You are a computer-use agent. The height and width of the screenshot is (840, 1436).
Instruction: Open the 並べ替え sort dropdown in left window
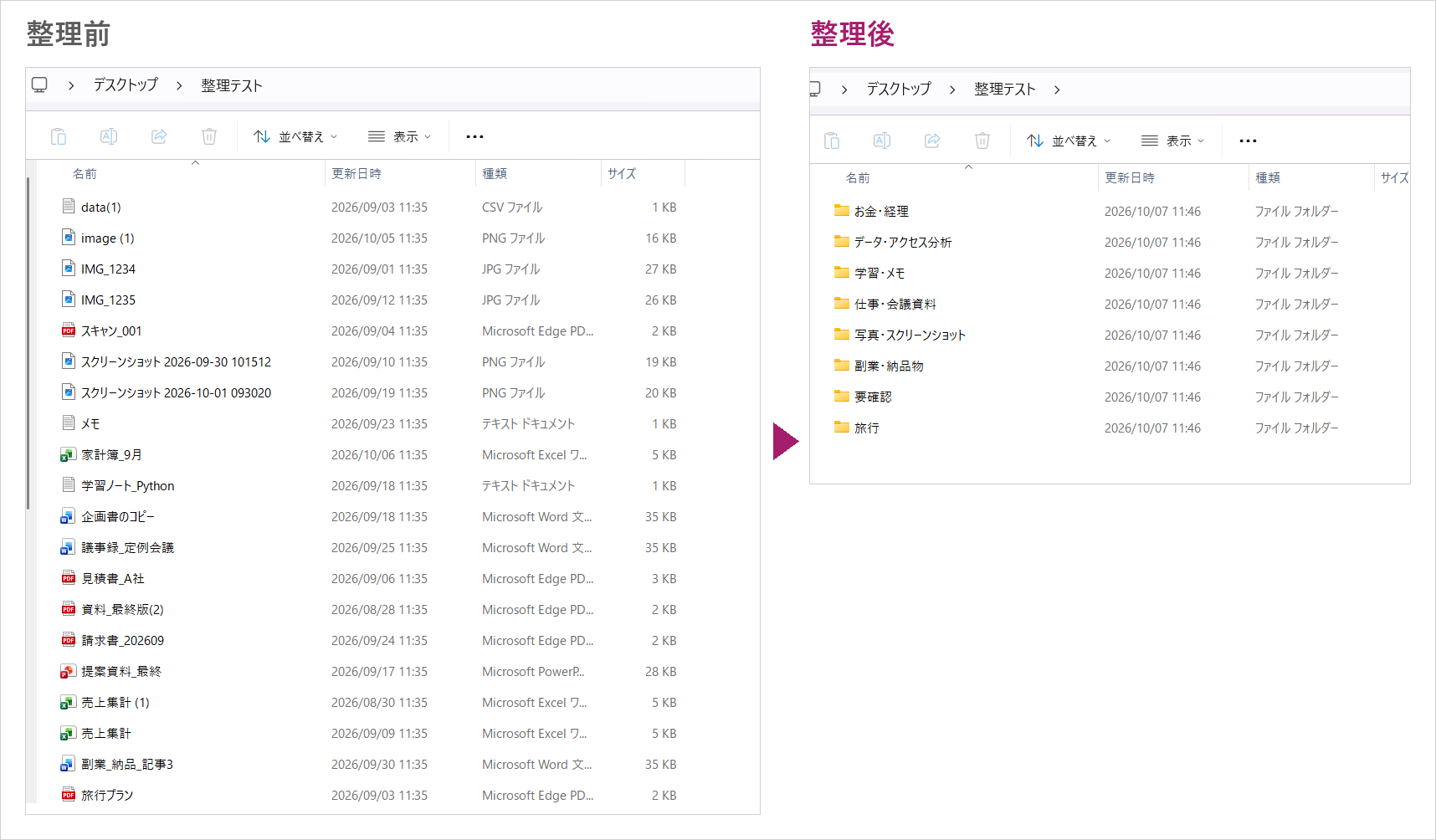click(x=296, y=136)
